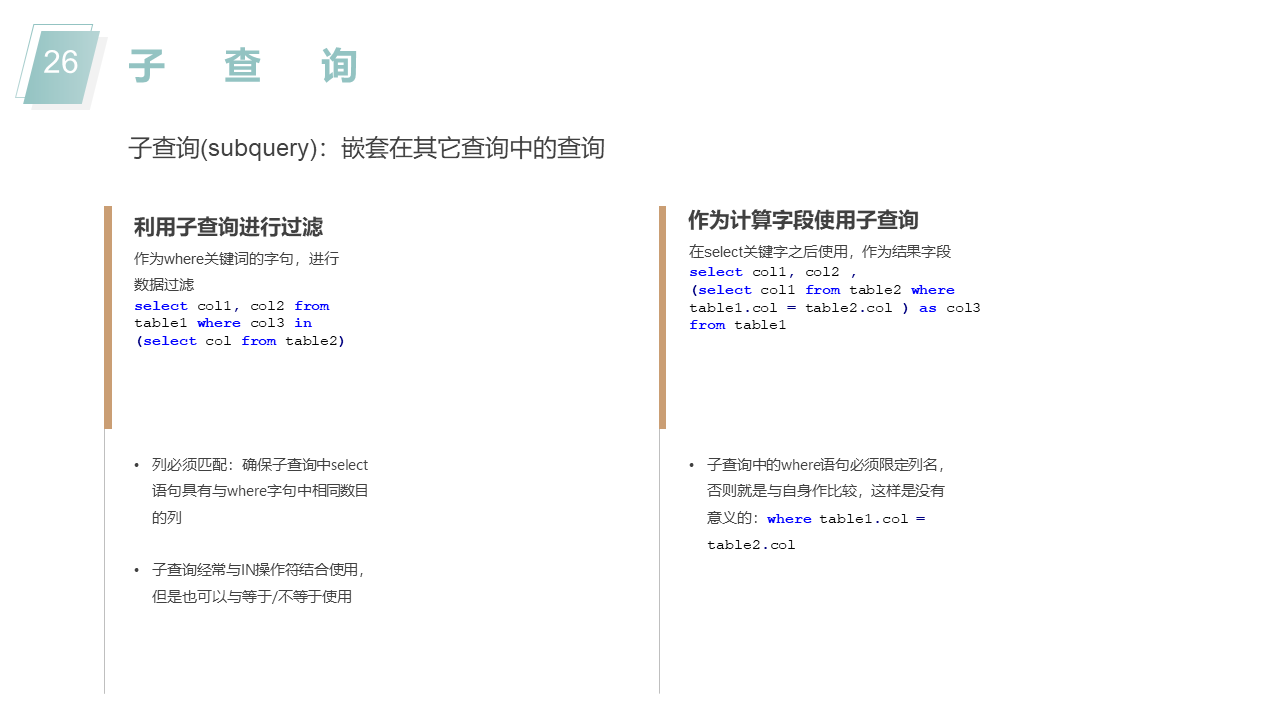Viewport: 1280px width, 720px height.
Task: Click heading 作为计算字段使用子查询
Action: click(803, 220)
